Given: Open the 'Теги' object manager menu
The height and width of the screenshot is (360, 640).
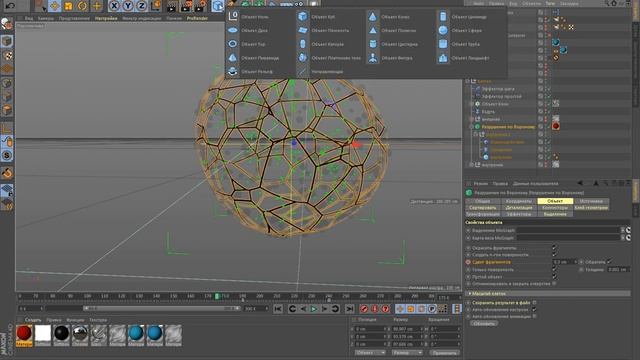Looking at the screenshot, I should [x=550, y=3].
